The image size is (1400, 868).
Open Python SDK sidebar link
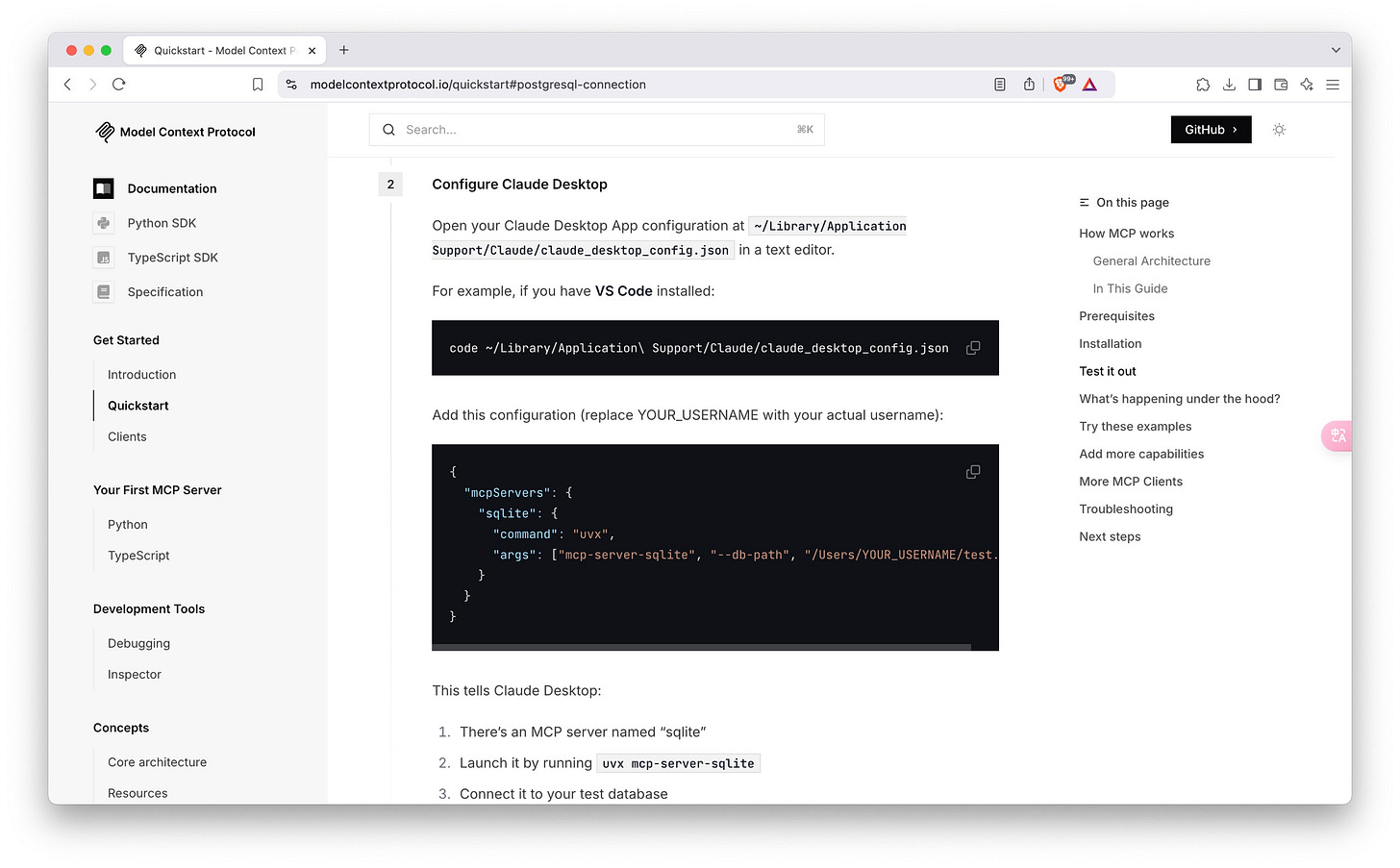[162, 223]
